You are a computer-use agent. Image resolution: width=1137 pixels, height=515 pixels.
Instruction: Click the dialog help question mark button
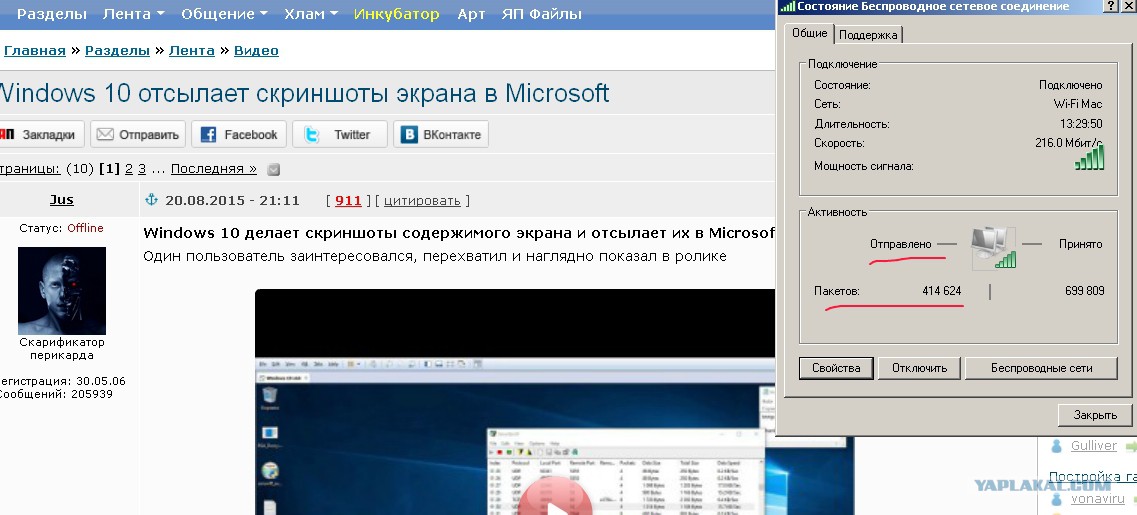click(x=1112, y=6)
